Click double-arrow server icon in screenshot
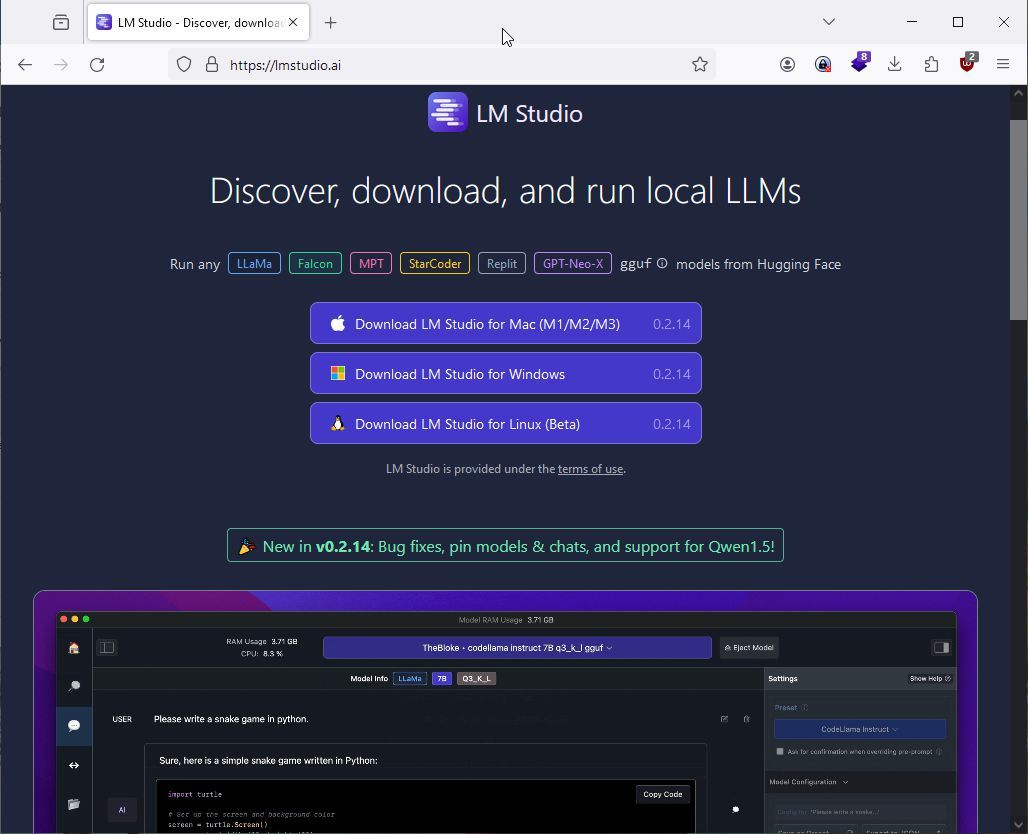 click(x=74, y=765)
